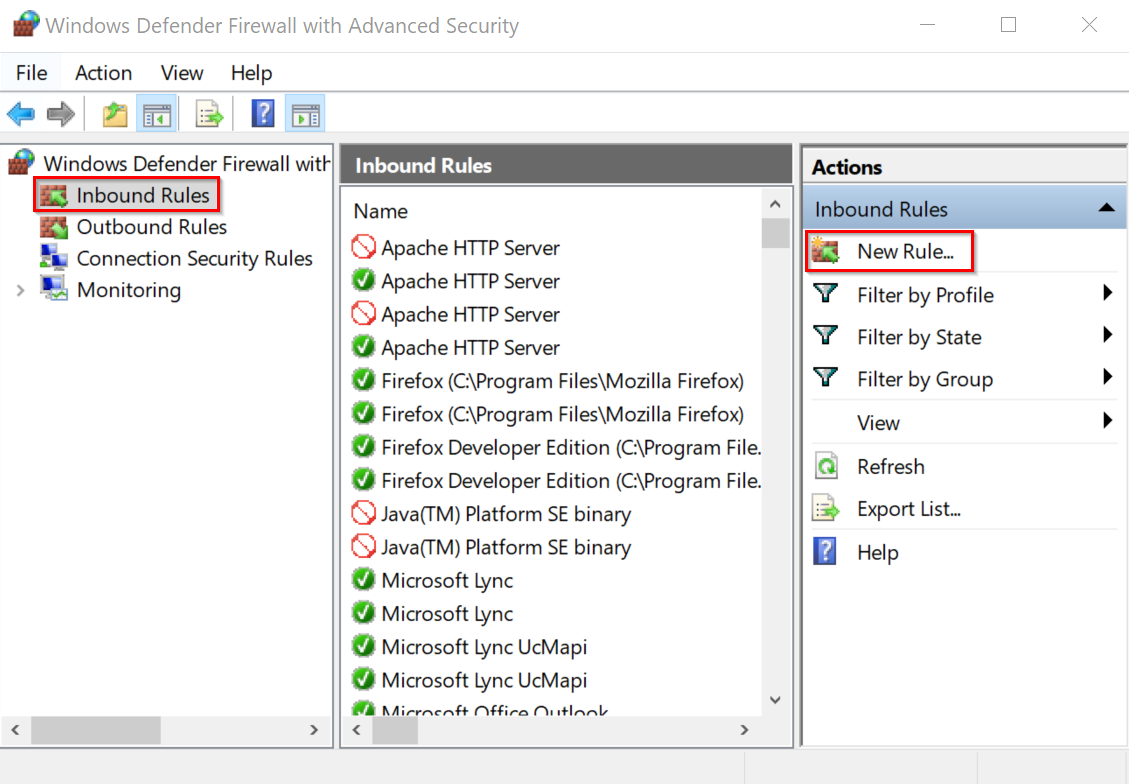The image size is (1129, 784).
Task: Click the Forward arrow toolbar icon
Action: coord(61,114)
